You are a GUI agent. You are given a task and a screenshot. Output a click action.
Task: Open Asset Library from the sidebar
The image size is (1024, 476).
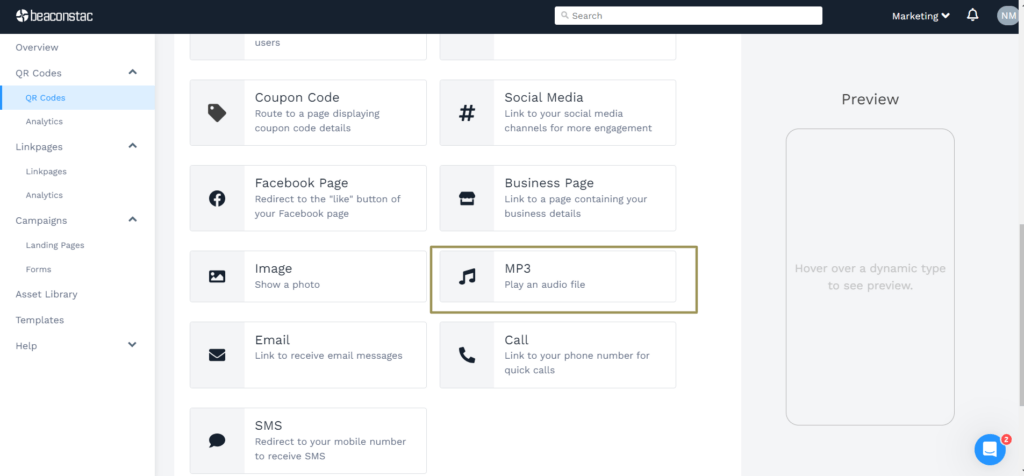pos(46,294)
